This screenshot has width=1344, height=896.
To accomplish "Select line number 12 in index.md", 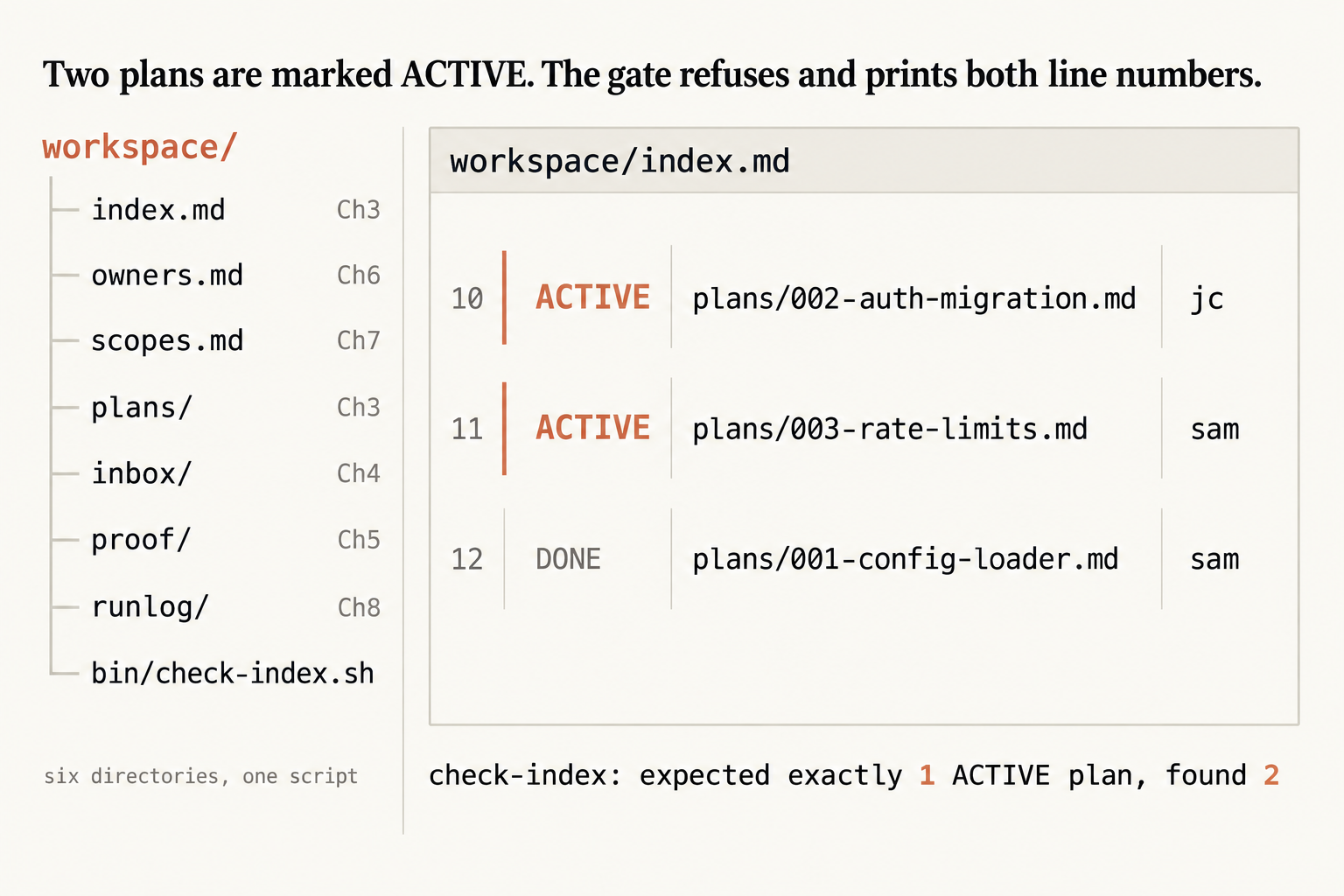I will 467,559.
